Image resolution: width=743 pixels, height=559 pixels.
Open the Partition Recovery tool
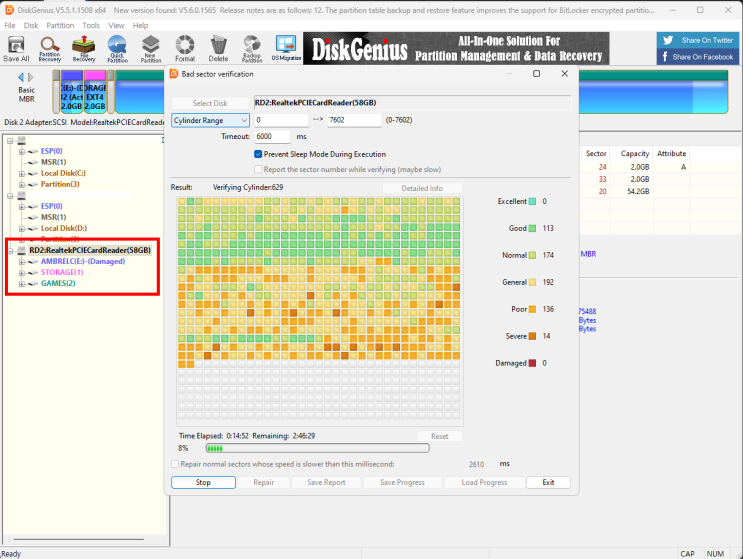tap(50, 49)
